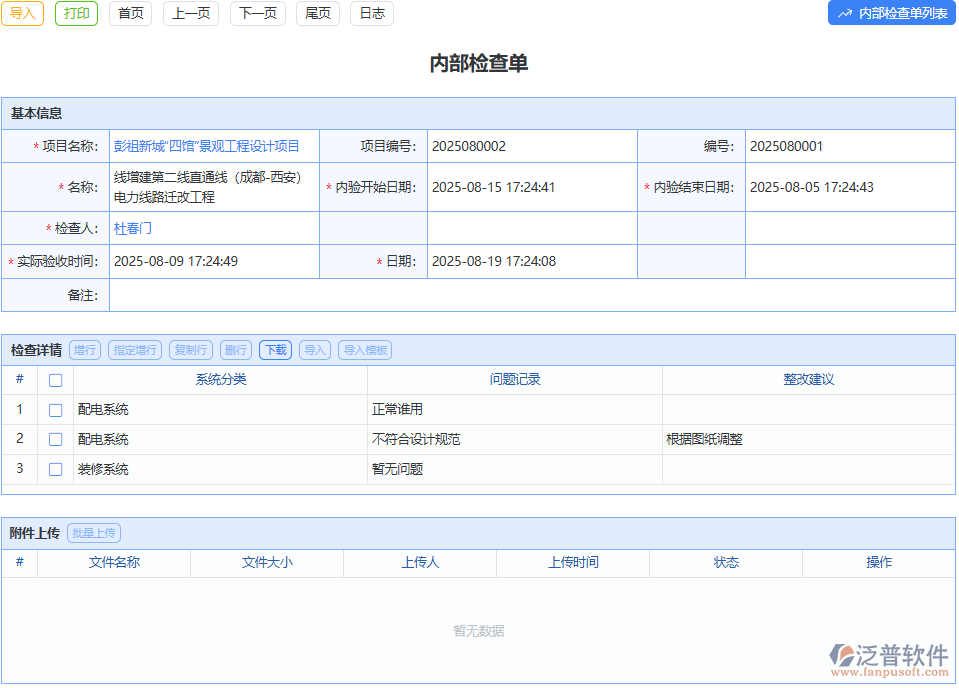The width and height of the screenshot is (959, 688).
Task: Navigate to 首页 first page
Action: pos(130,14)
